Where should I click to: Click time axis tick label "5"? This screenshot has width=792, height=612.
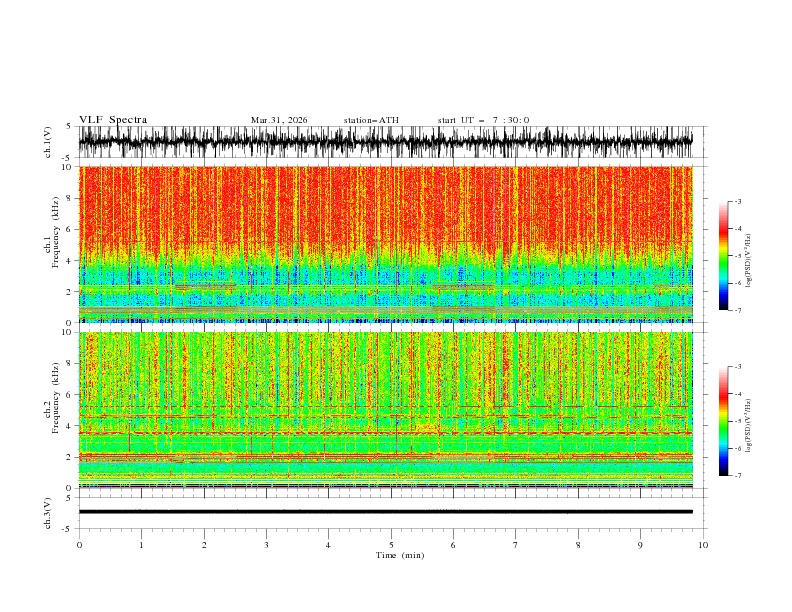pyautogui.click(x=391, y=545)
